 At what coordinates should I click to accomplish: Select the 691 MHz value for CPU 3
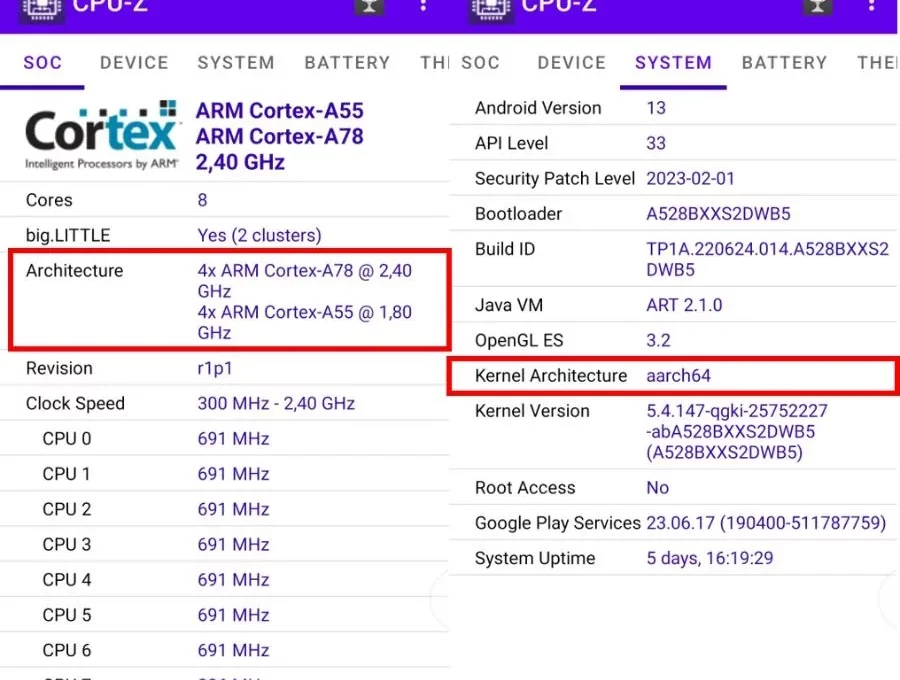233,545
